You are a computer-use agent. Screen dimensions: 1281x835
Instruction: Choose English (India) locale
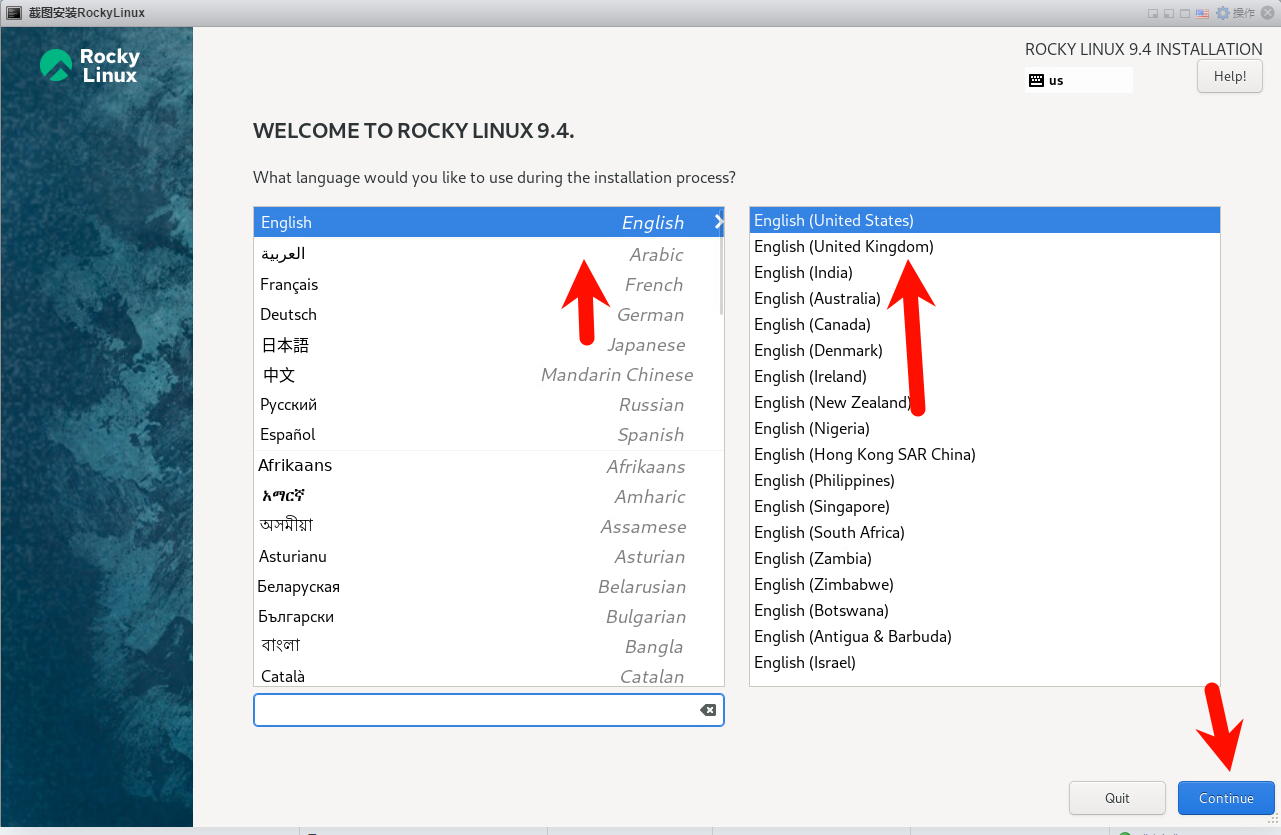point(985,272)
